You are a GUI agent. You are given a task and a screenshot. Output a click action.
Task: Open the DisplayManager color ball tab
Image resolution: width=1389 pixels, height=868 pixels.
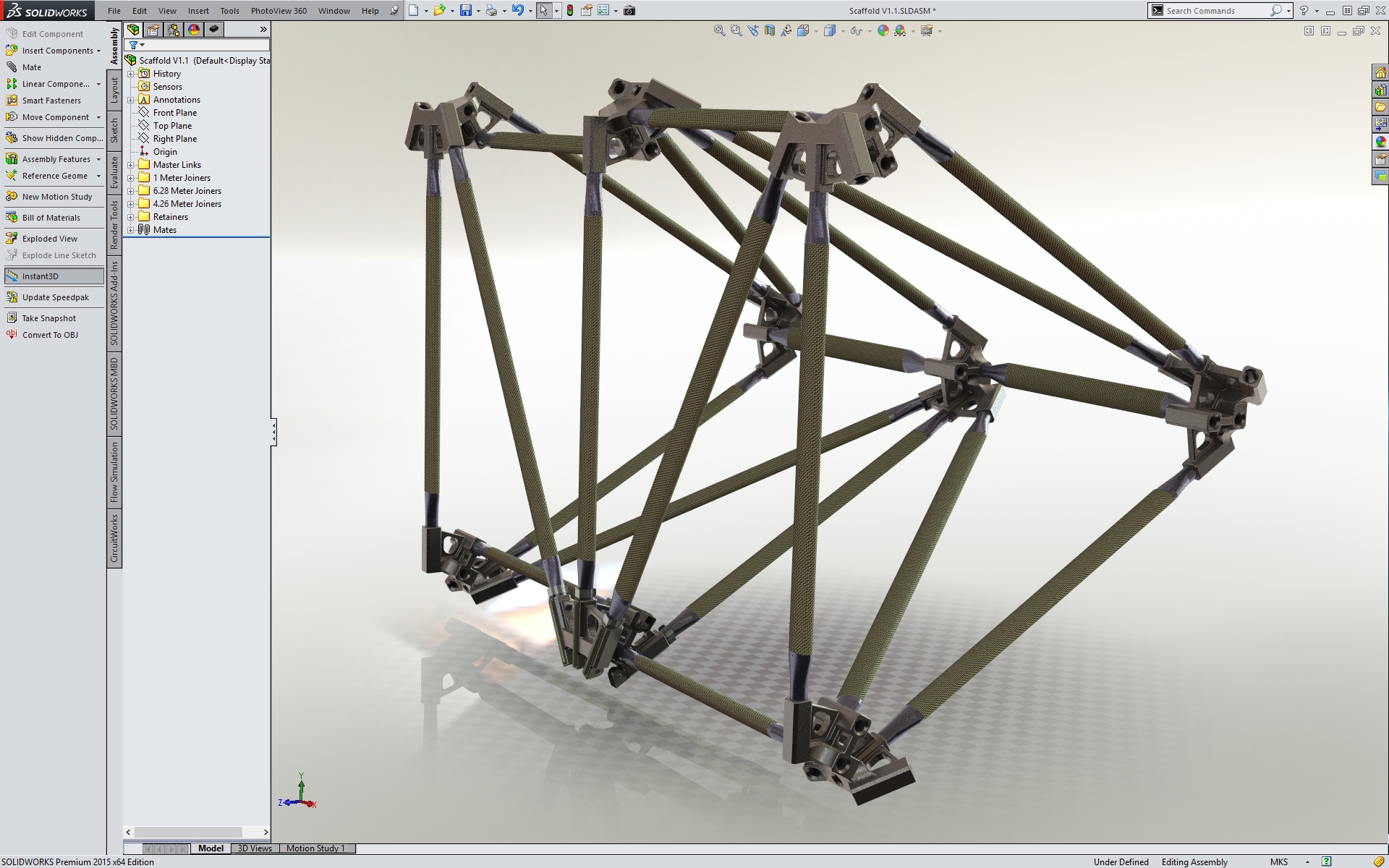coord(193,30)
